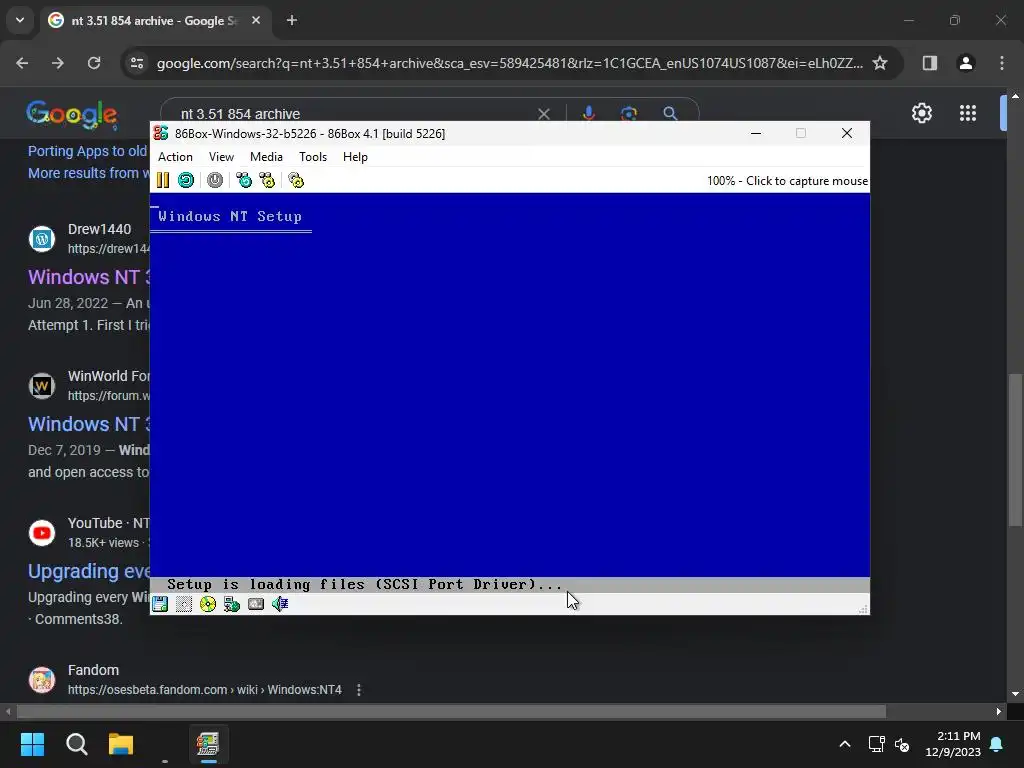Go forward in Chrome
Viewport: 1024px width, 768px height.
coord(58,63)
